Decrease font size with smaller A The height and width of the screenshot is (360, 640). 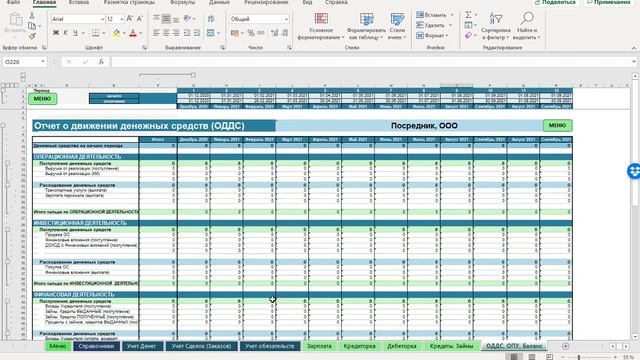[x=140, y=19]
